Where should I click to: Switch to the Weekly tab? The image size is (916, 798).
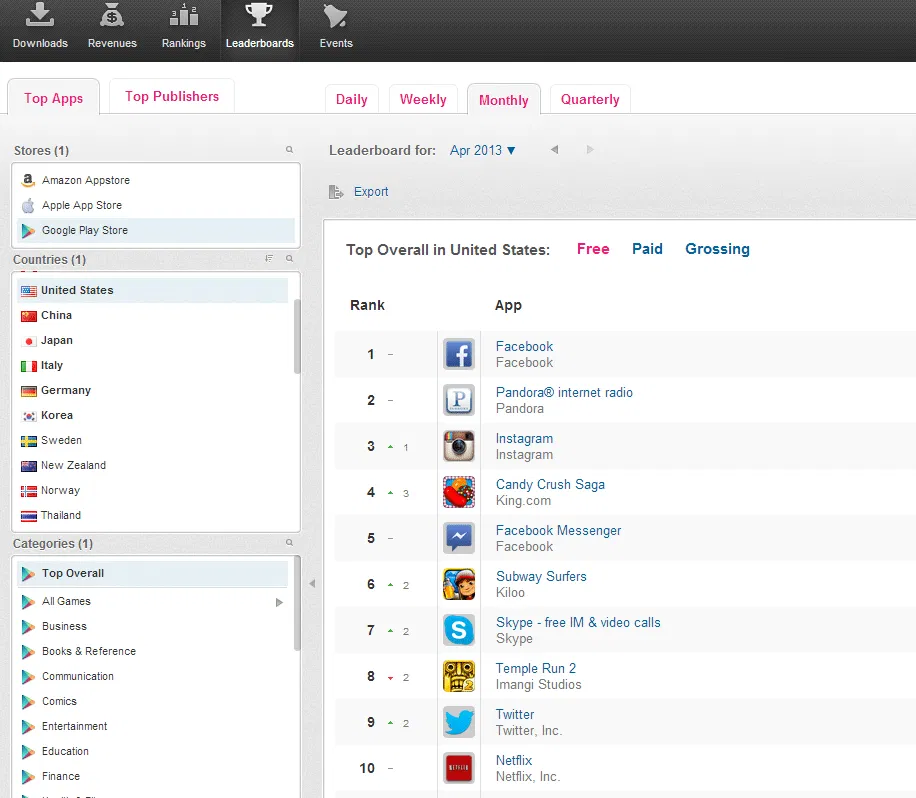pos(423,100)
